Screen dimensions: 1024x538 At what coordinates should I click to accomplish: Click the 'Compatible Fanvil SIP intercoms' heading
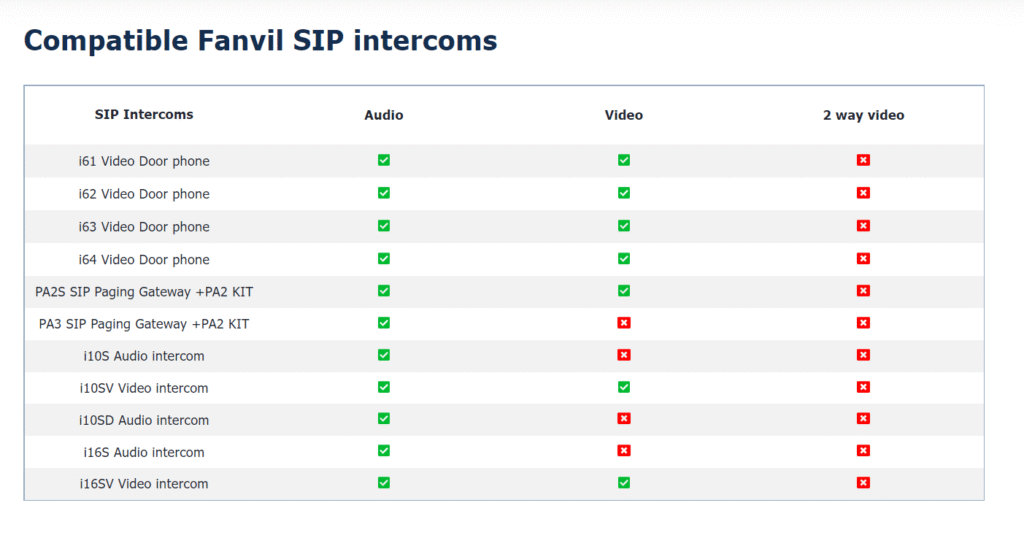(x=261, y=40)
